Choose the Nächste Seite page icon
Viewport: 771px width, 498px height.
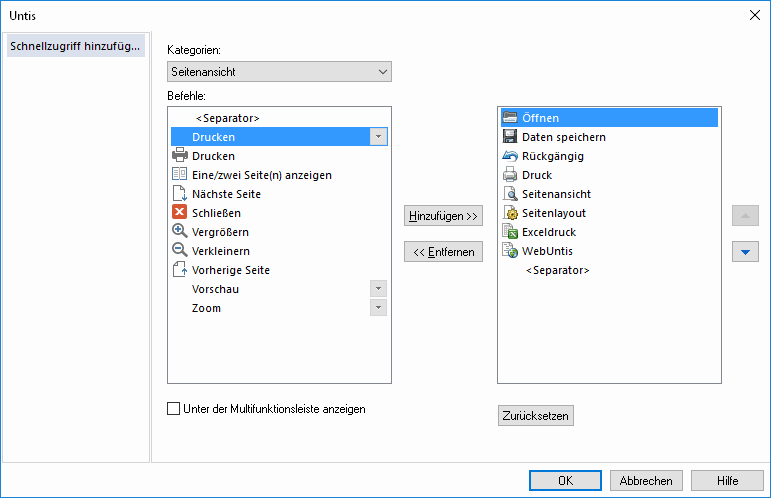[179, 193]
